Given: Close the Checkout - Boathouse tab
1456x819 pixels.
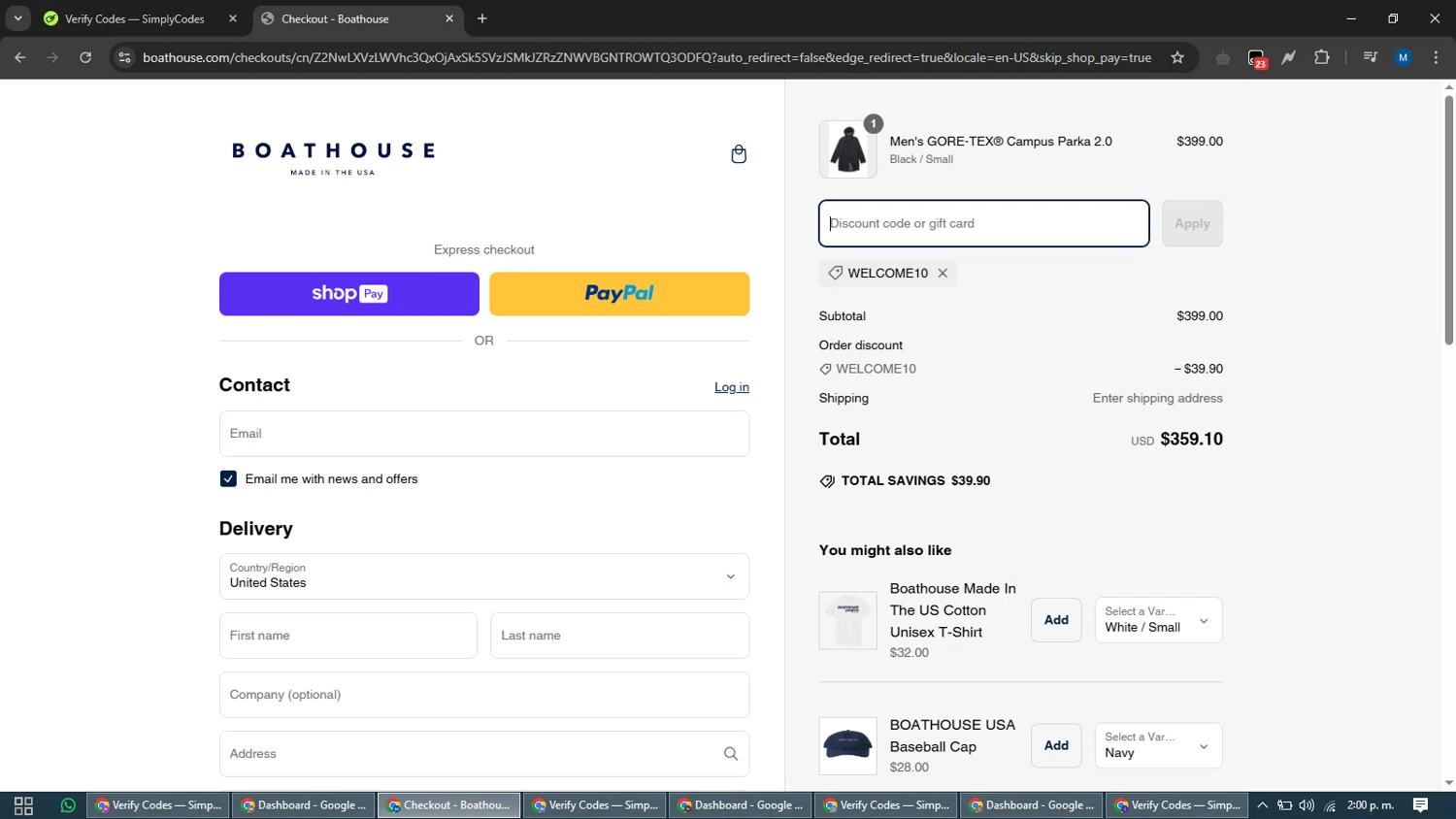Looking at the screenshot, I should coord(449,18).
